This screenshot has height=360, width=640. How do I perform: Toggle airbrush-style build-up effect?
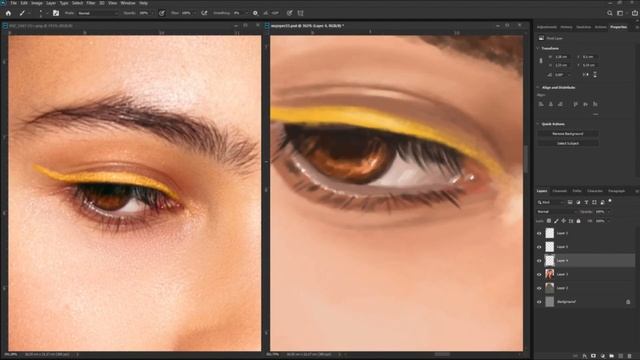[204, 13]
